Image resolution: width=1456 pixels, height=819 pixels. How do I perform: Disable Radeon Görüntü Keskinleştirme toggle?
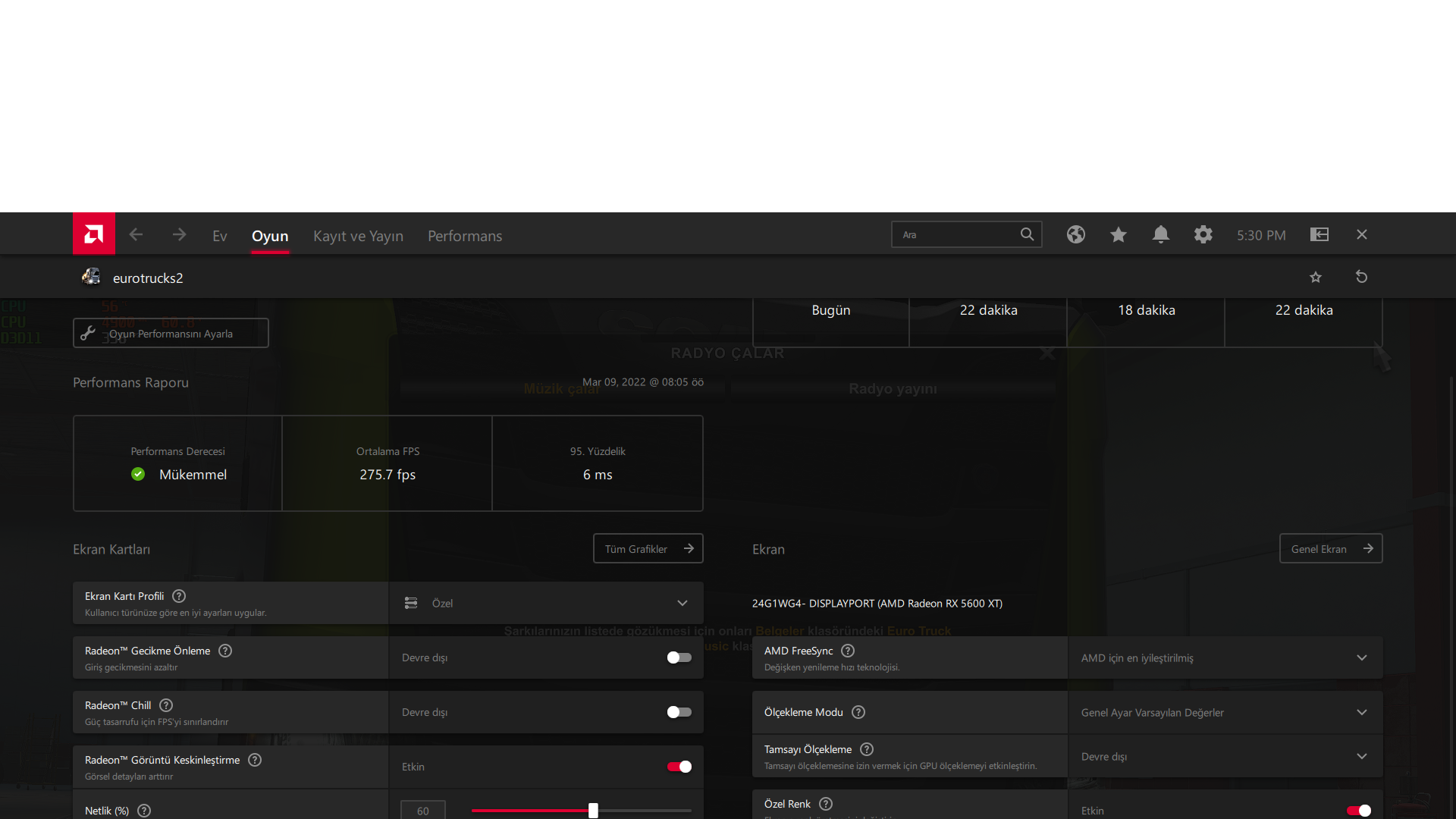click(x=679, y=767)
